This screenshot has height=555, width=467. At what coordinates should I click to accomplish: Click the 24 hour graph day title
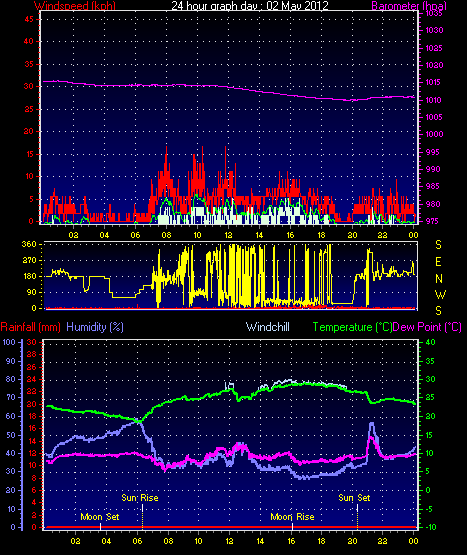point(250,5)
